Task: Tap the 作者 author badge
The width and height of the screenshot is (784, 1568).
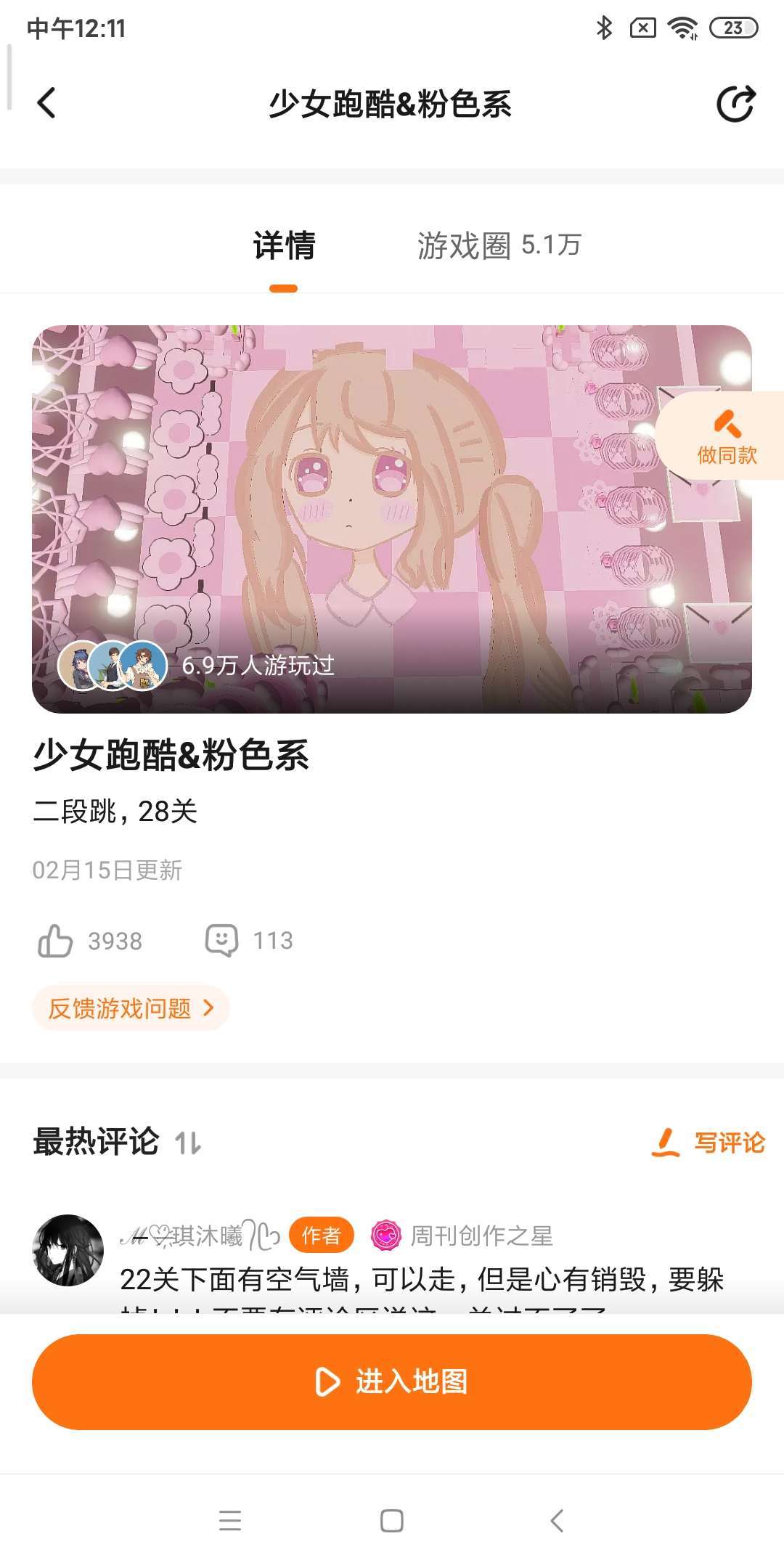Action: (x=322, y=1235)
